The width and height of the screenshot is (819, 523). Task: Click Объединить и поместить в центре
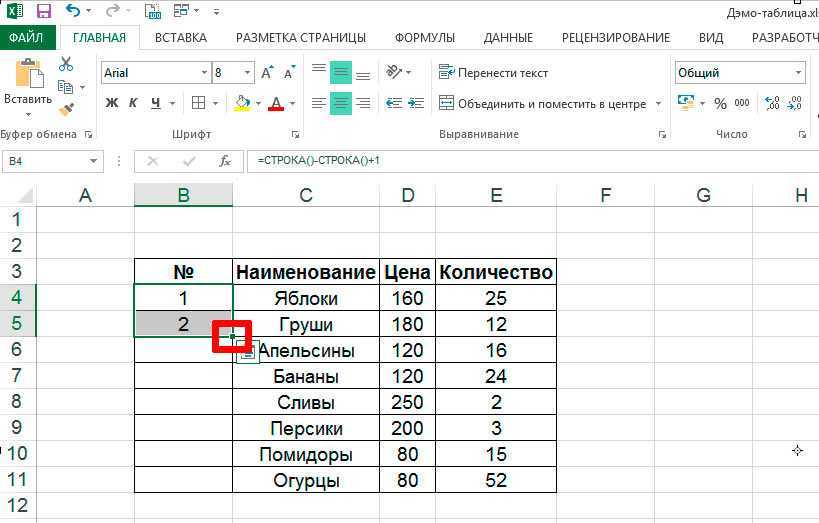[x=543, y=103]
